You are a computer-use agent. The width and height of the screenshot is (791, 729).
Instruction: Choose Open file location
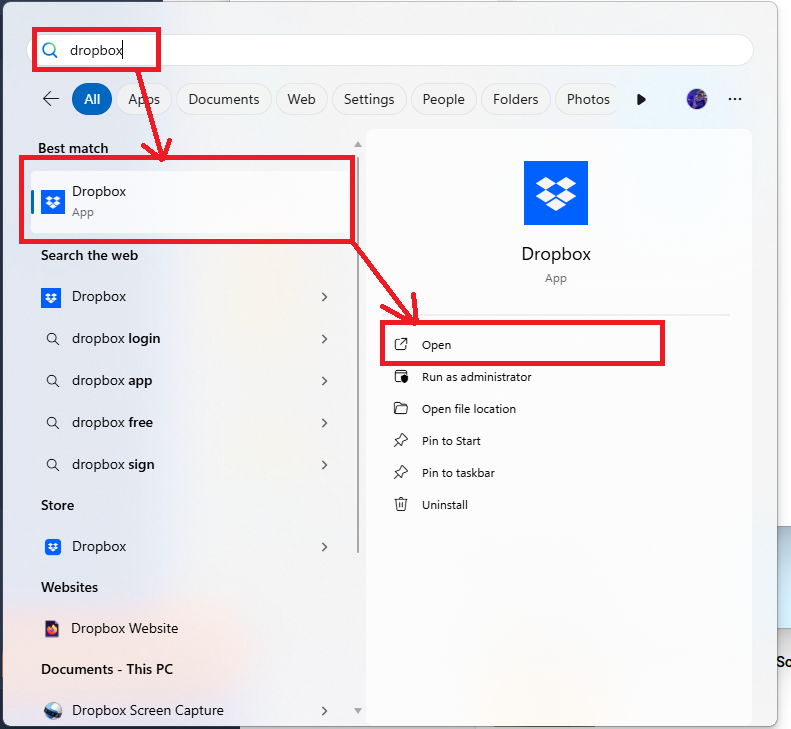coord(469,409)
